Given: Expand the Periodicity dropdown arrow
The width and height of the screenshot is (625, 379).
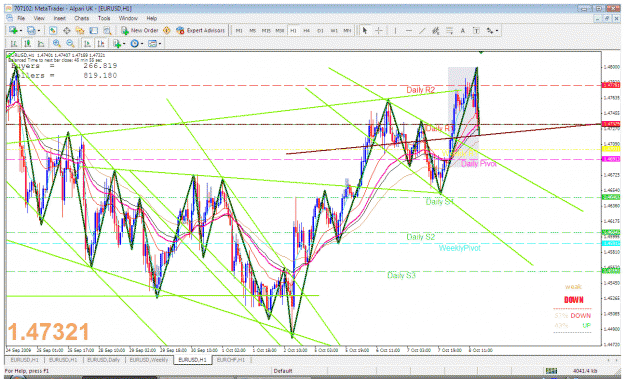Looking at the screenshot, I should click(x=142, y=44).
